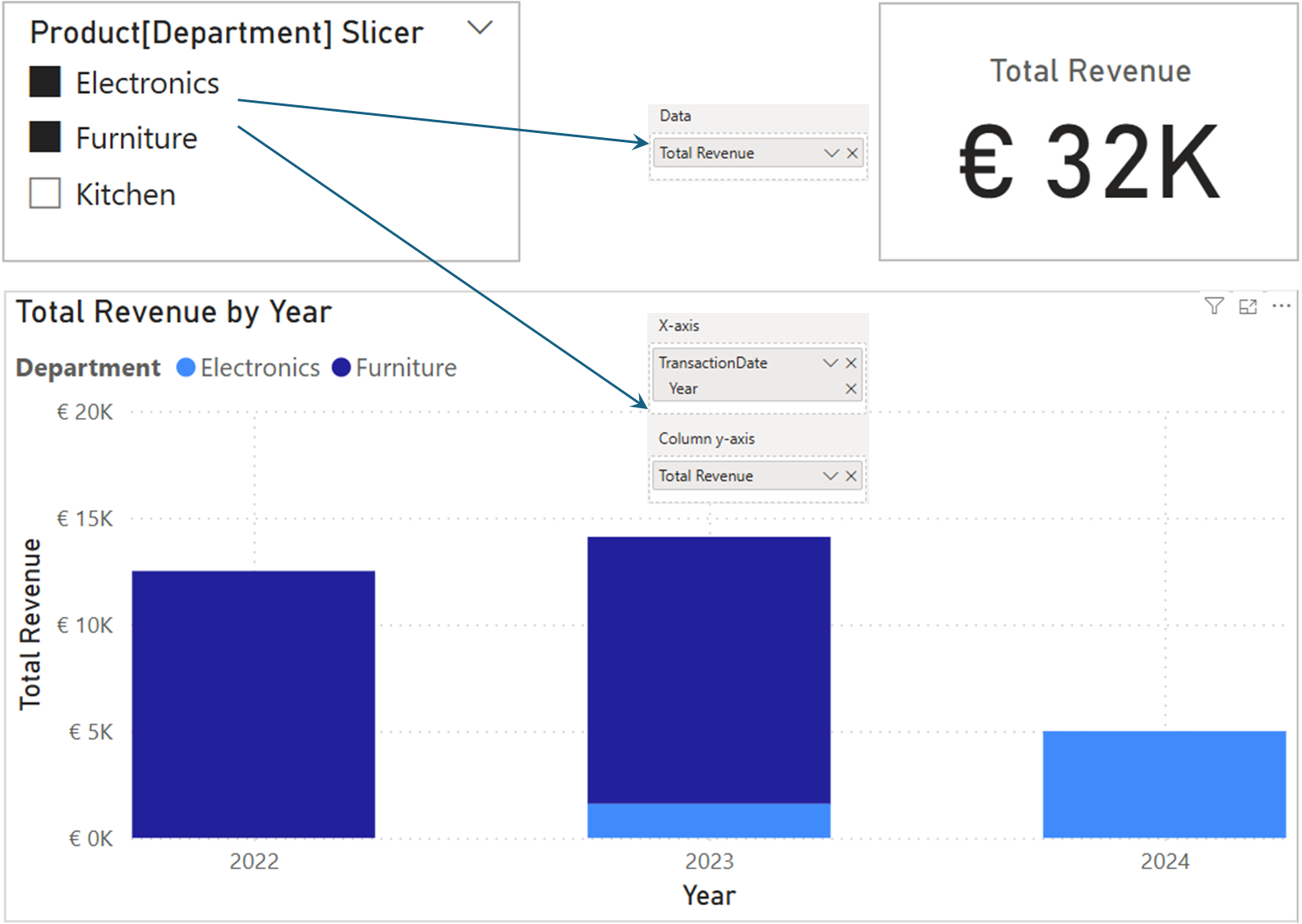This screenshot has height=924, width=1302.
Task: Click the Total Revenue by Year title
Action: tap(174, 313)
